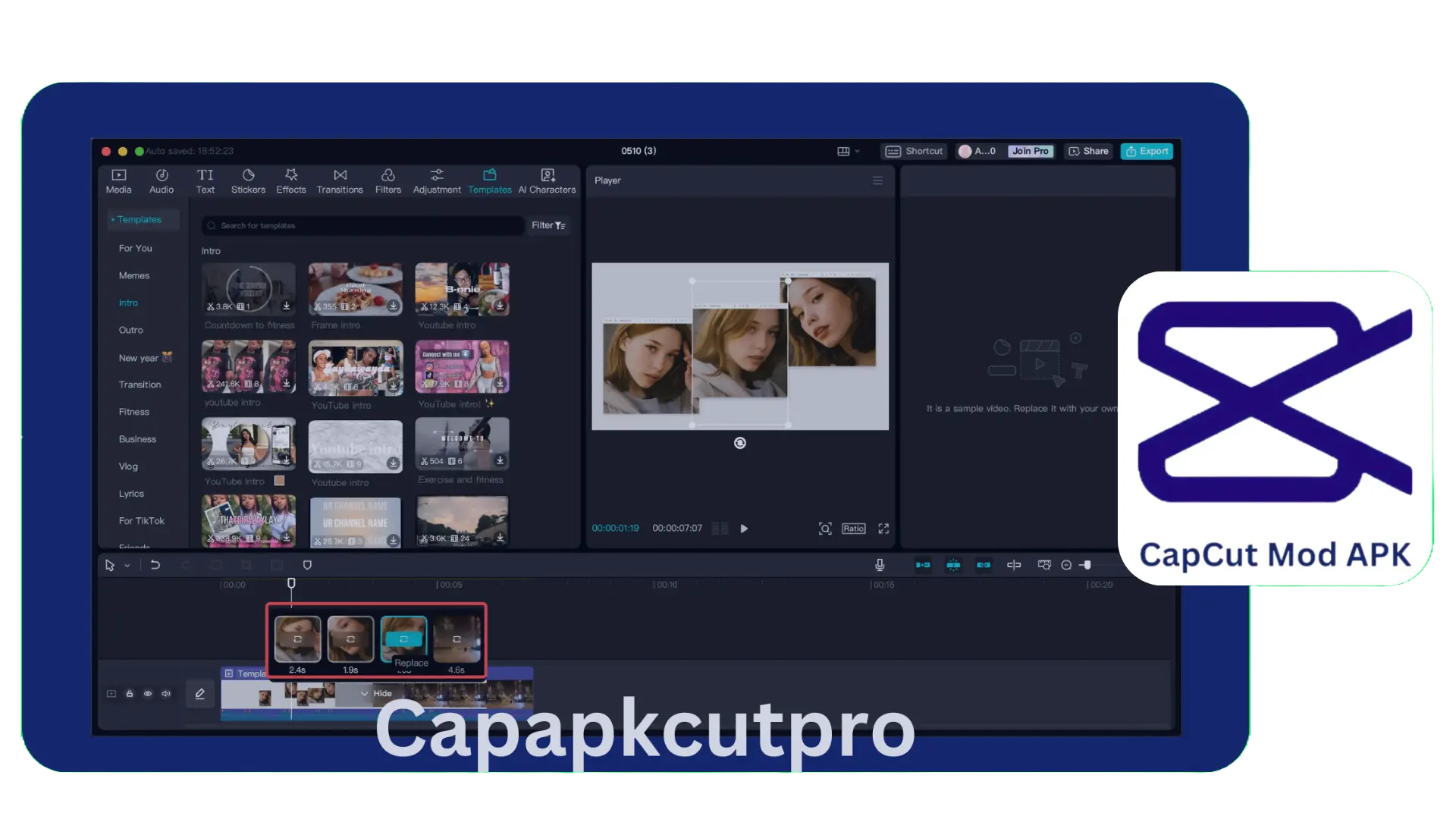Click the track cover icon left of the lock
Viewport: 1456px width, 819px height.
coord(111,694)
